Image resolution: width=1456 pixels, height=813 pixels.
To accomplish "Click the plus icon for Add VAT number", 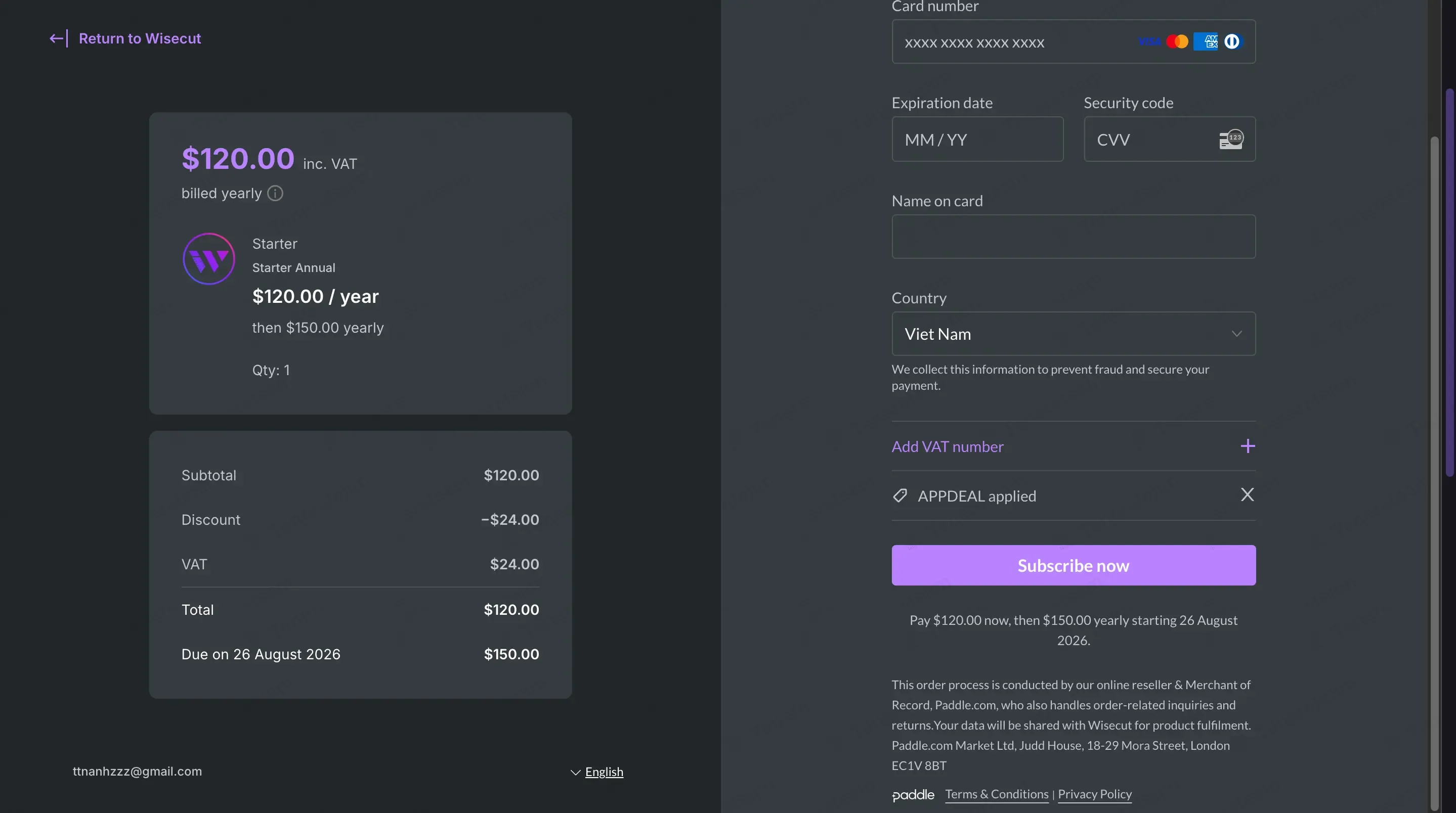I will [1248, 446].
